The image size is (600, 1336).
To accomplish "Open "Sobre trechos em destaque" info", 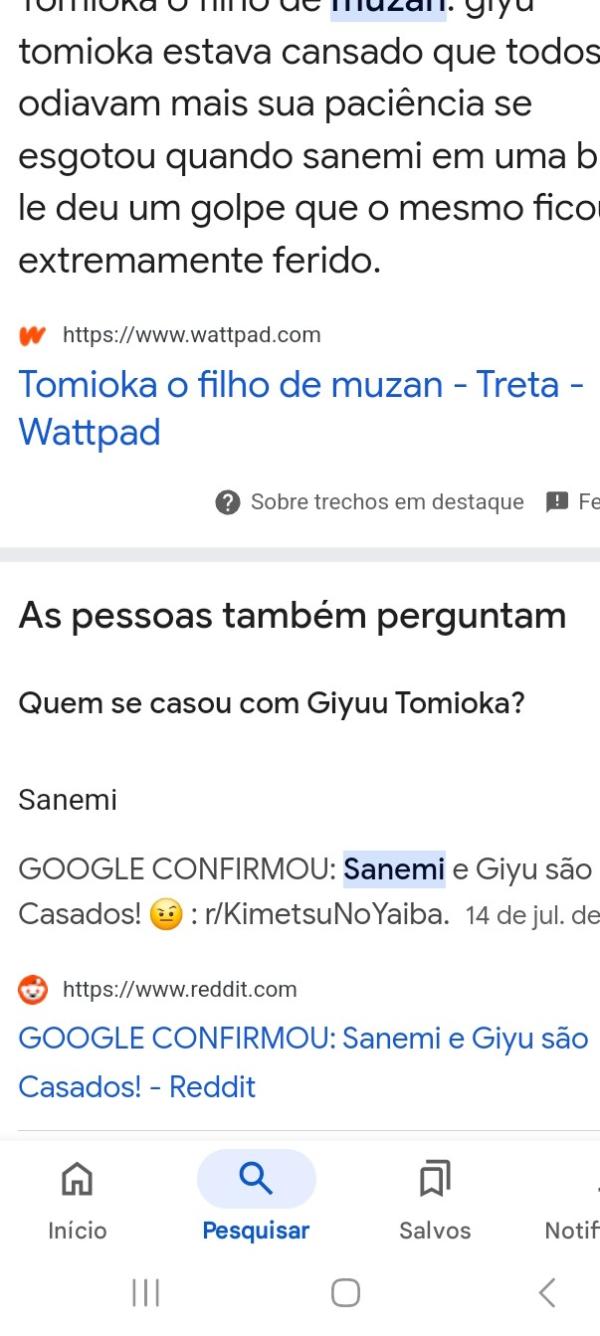I will 386,502.
